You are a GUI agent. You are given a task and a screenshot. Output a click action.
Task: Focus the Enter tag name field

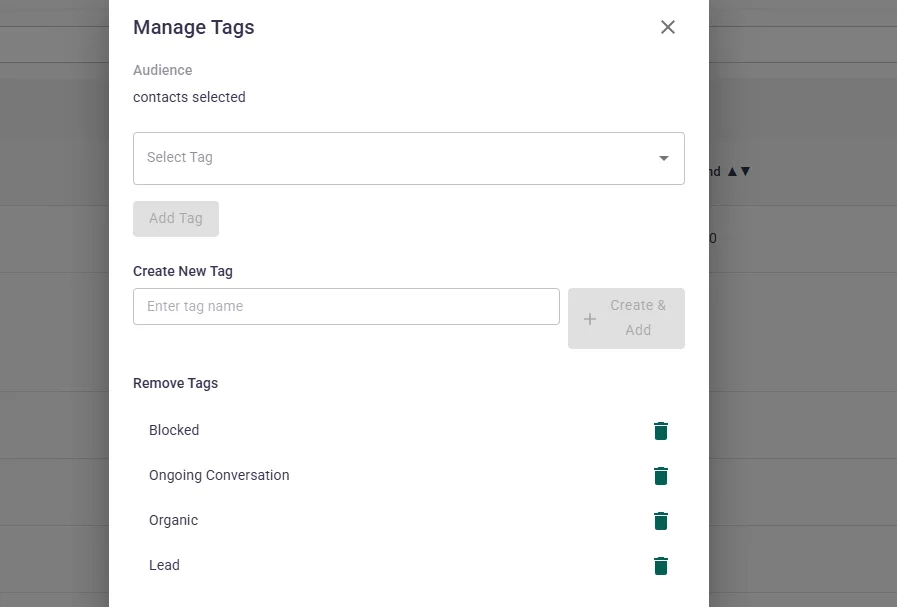(x=346, y=307)
